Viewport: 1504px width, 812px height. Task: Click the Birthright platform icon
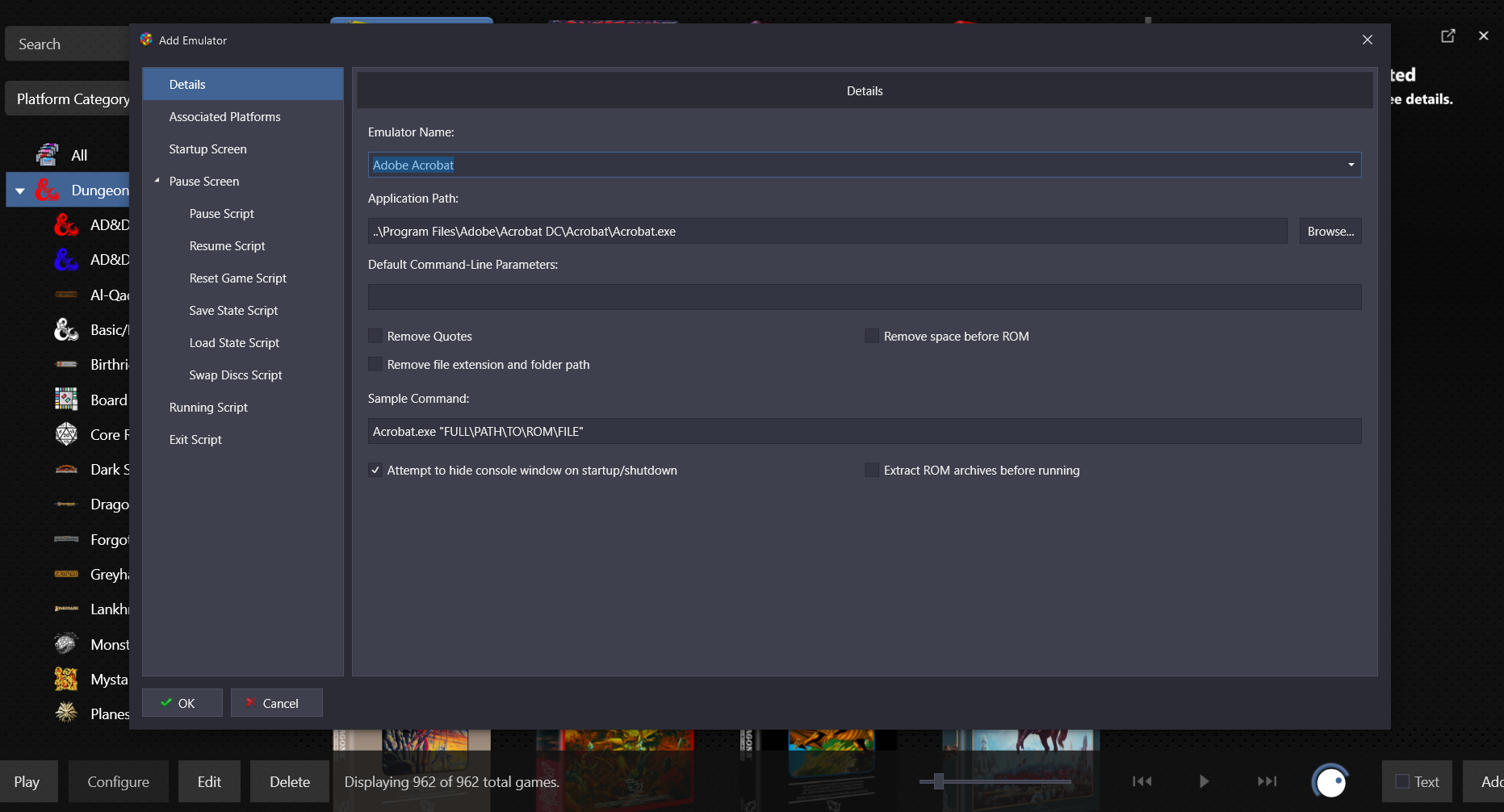click(66, 364)
